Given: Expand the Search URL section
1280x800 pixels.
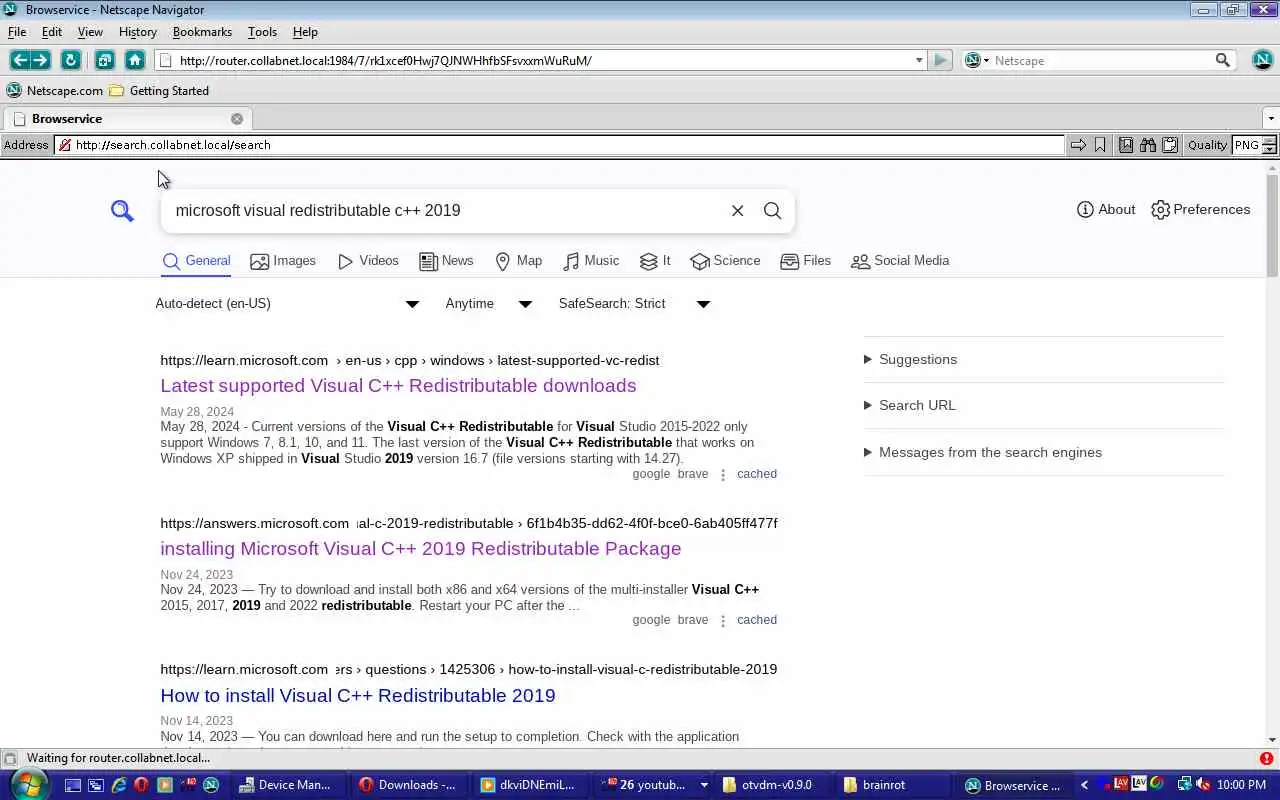Looking at the screenshot, I should pos(909,405).
